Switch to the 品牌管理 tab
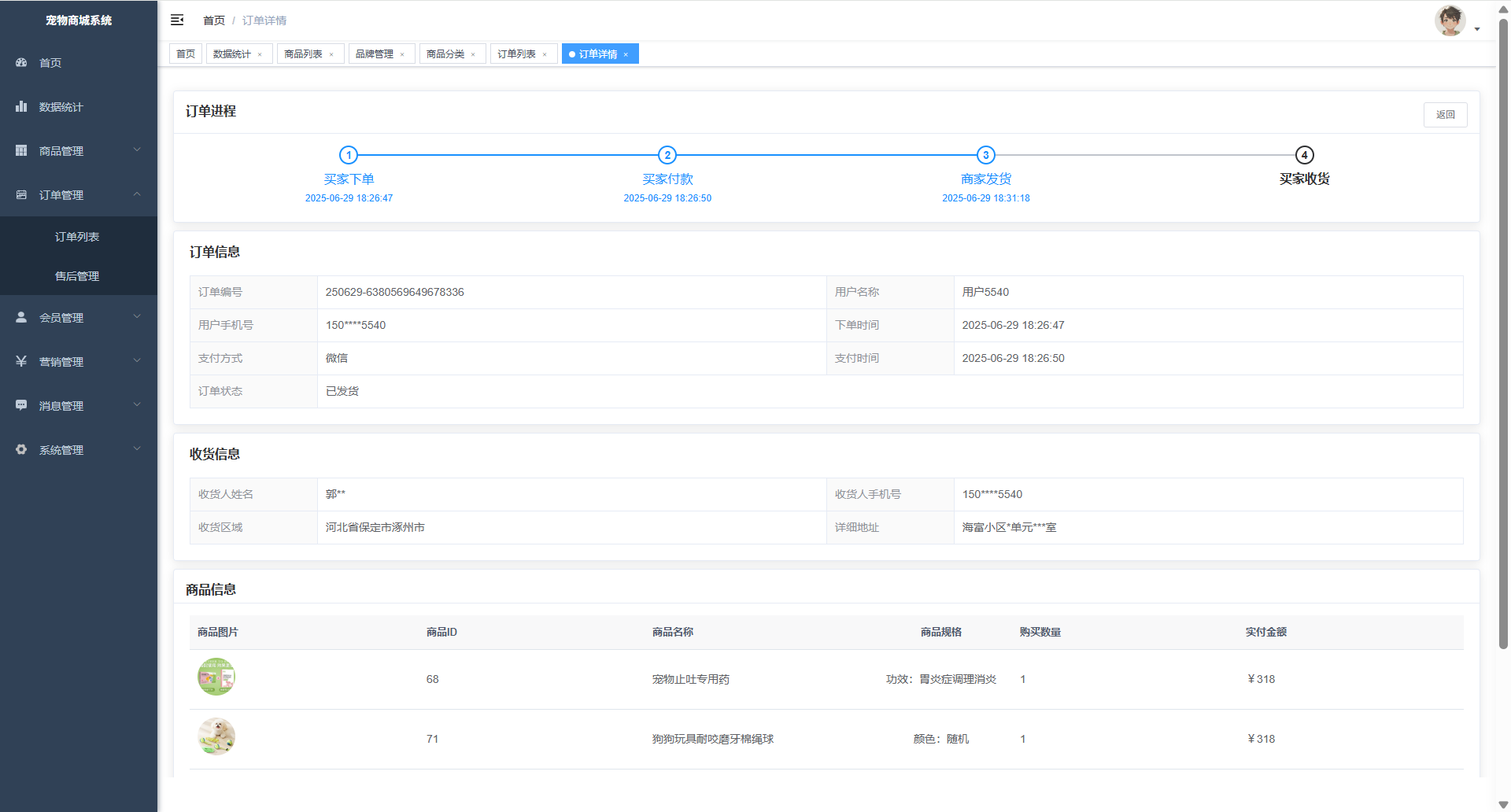Screen dimensions: 1511x812 click(375, 54)
